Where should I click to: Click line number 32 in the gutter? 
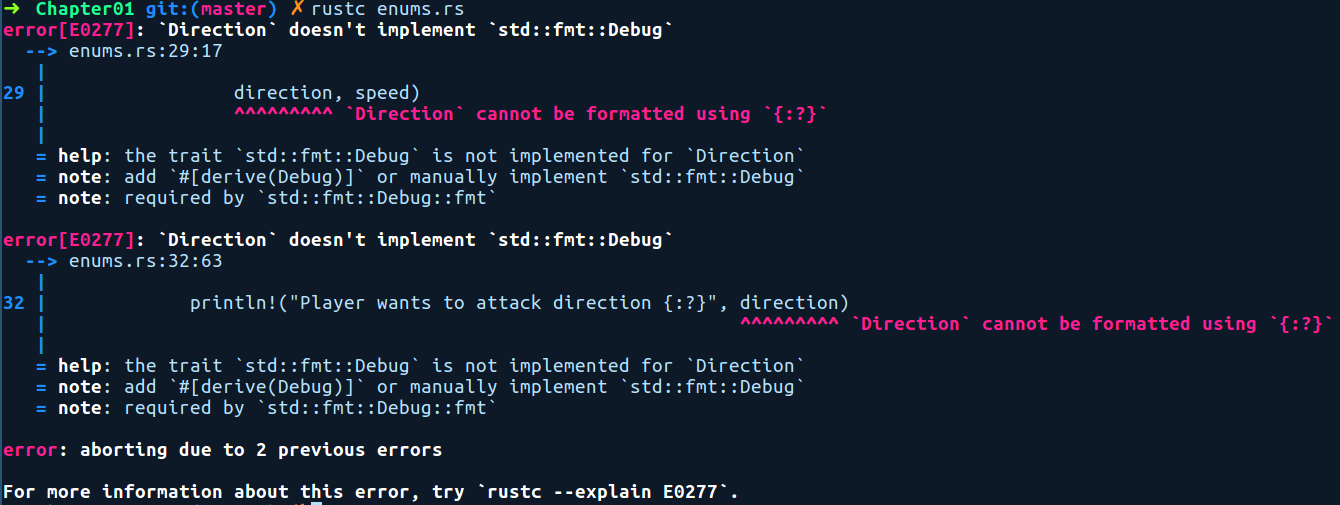click(14, 303)
